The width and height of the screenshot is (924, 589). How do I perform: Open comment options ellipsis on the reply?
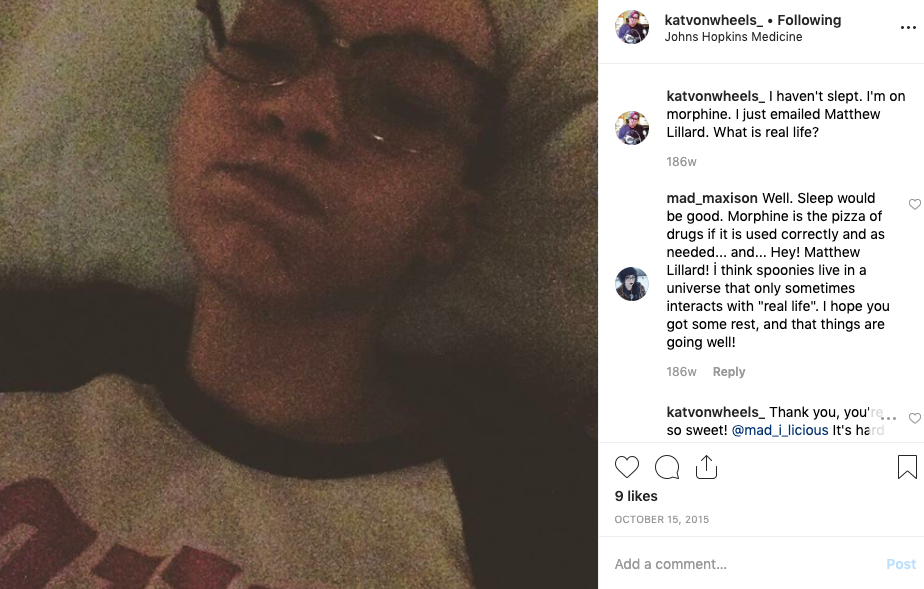click(889, 418)
